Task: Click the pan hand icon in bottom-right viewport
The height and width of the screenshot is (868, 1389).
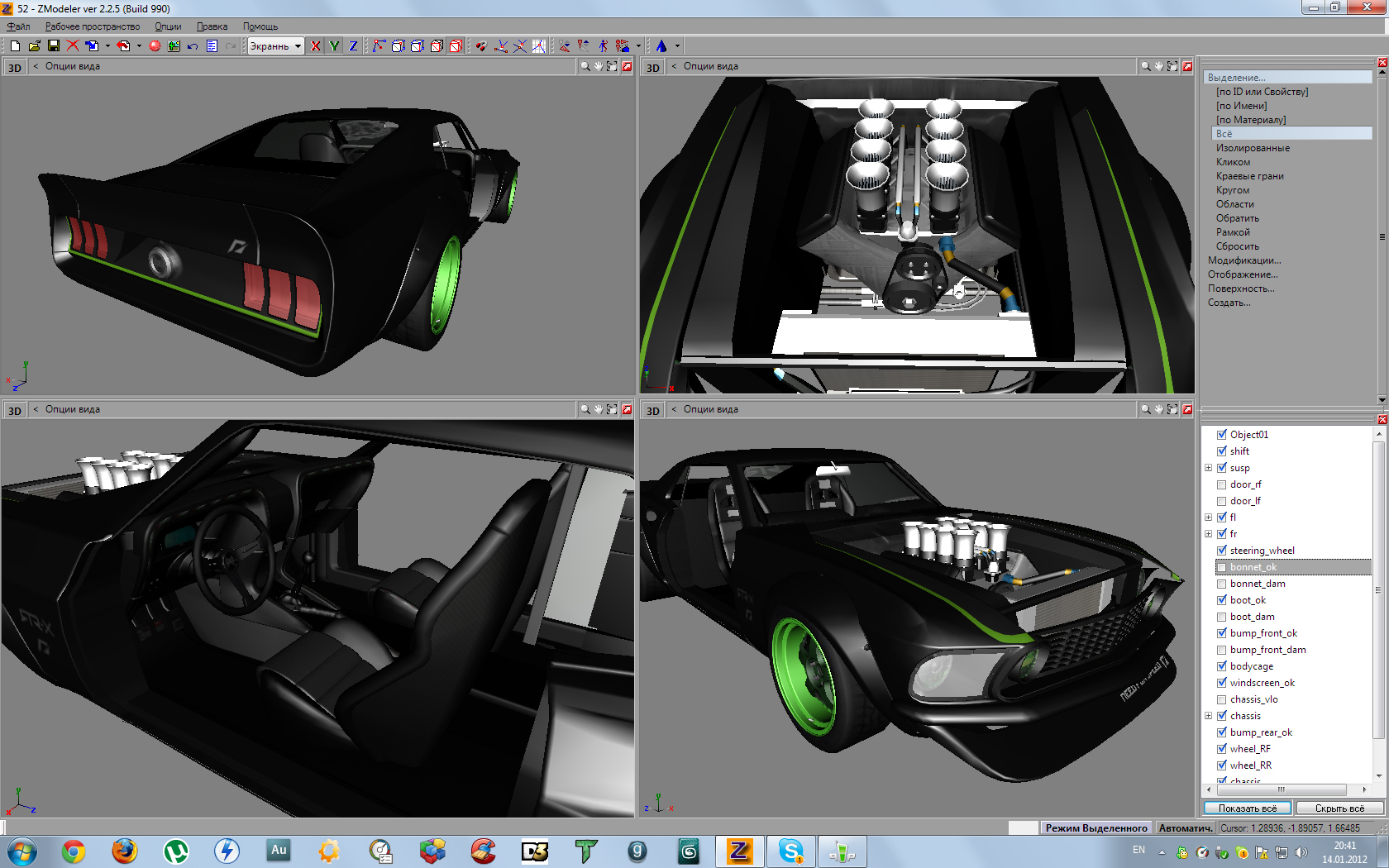Action: pyautogui.click(x=1159, y=409)
